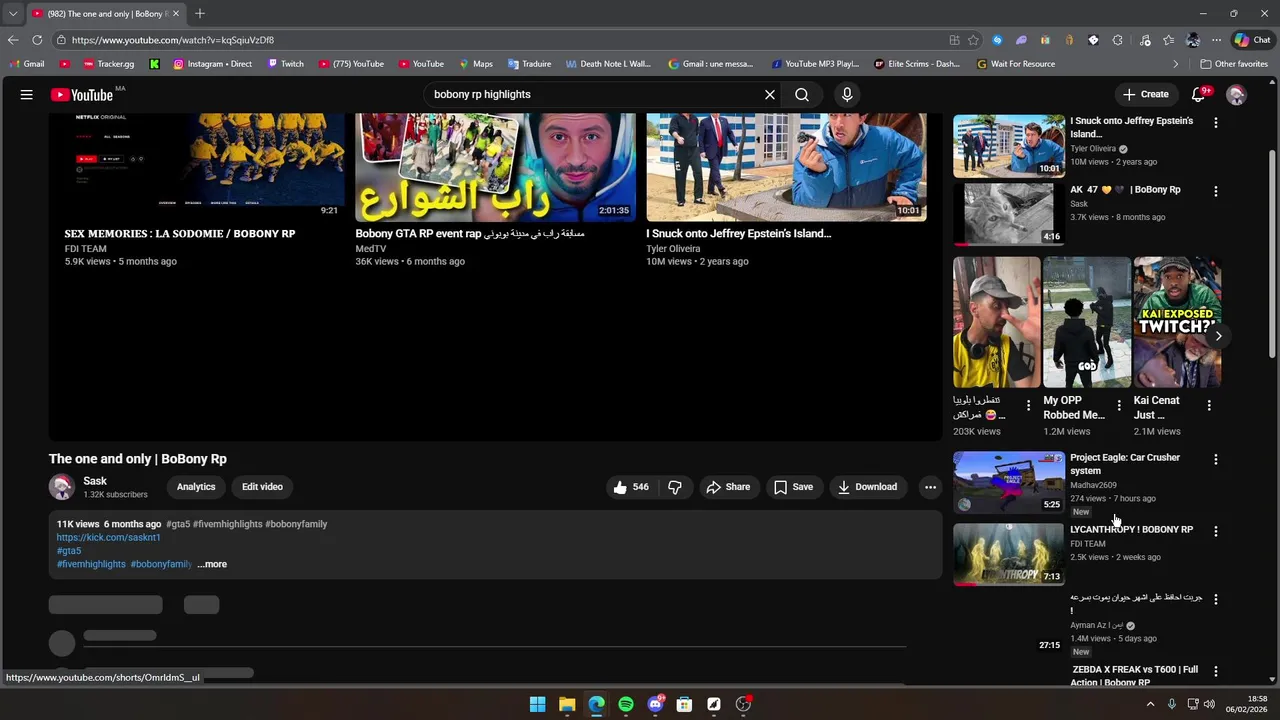This screenshot has height=720, width=1280.
Task: Open browser Extensions puzzle icon
Action: pos(1117,40)
